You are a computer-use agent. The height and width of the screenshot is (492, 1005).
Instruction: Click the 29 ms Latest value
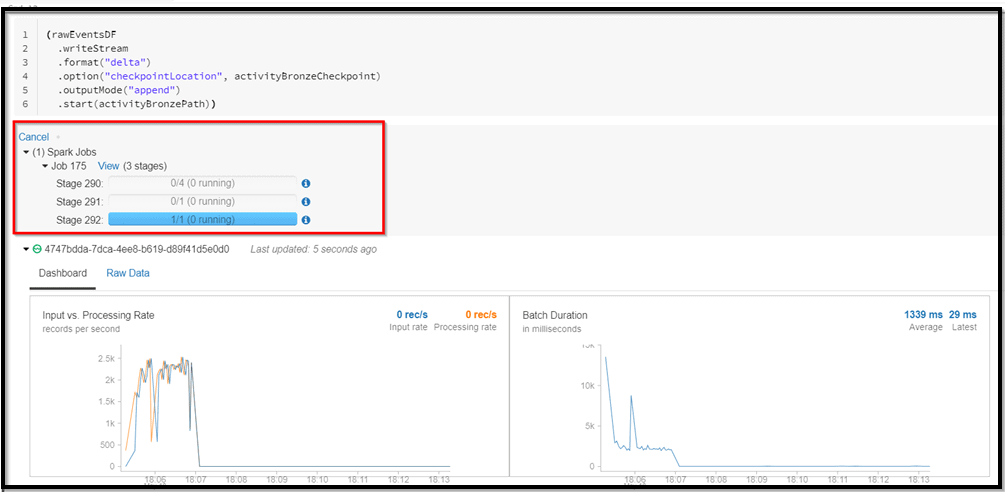[x=963, y=315]
